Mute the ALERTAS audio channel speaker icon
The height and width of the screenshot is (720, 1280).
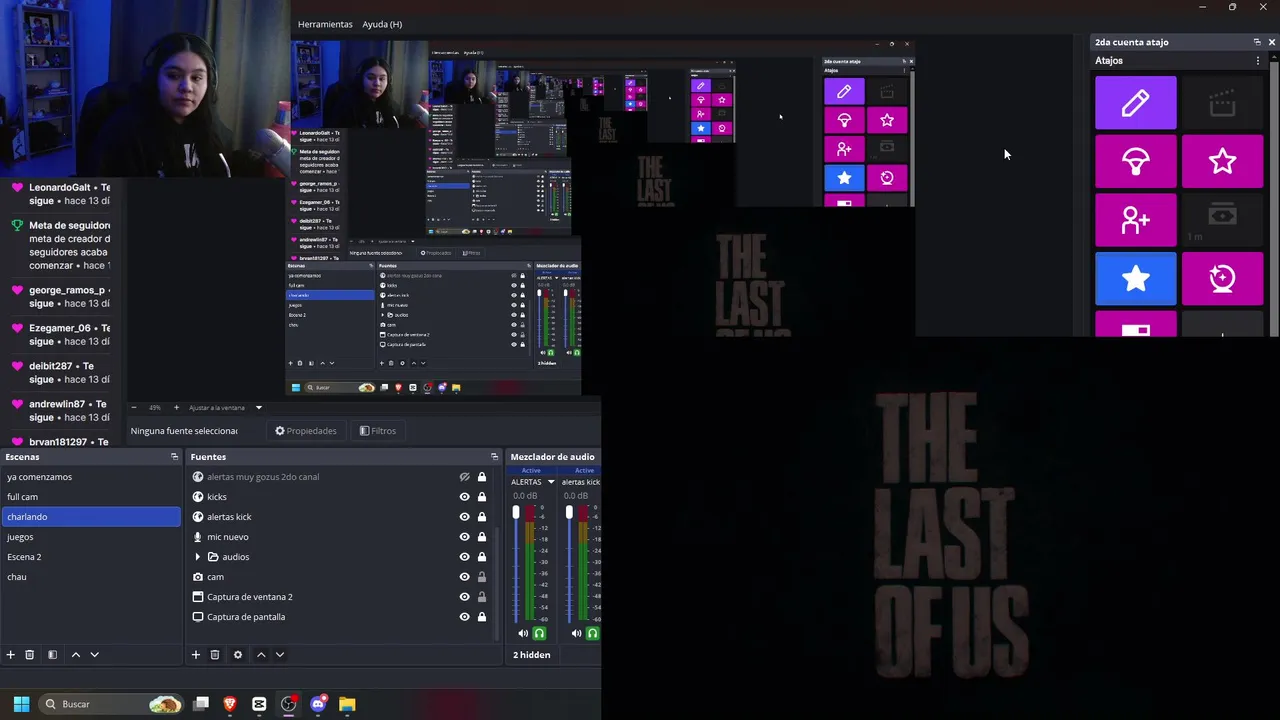pos(523,633)
